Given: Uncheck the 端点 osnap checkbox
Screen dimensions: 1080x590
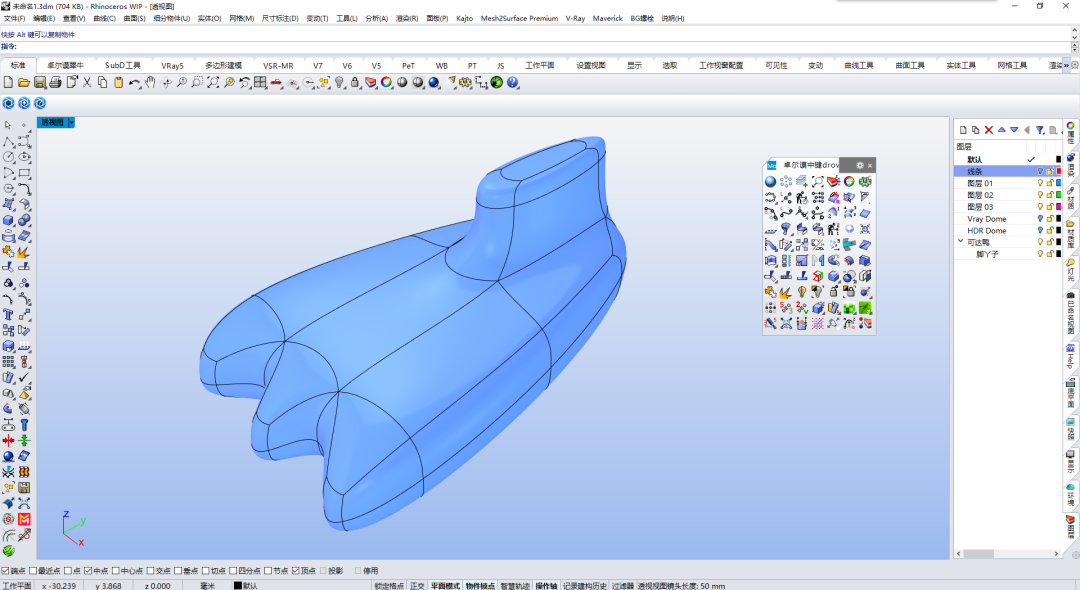Looking at the screenshot, I should 5,571.
